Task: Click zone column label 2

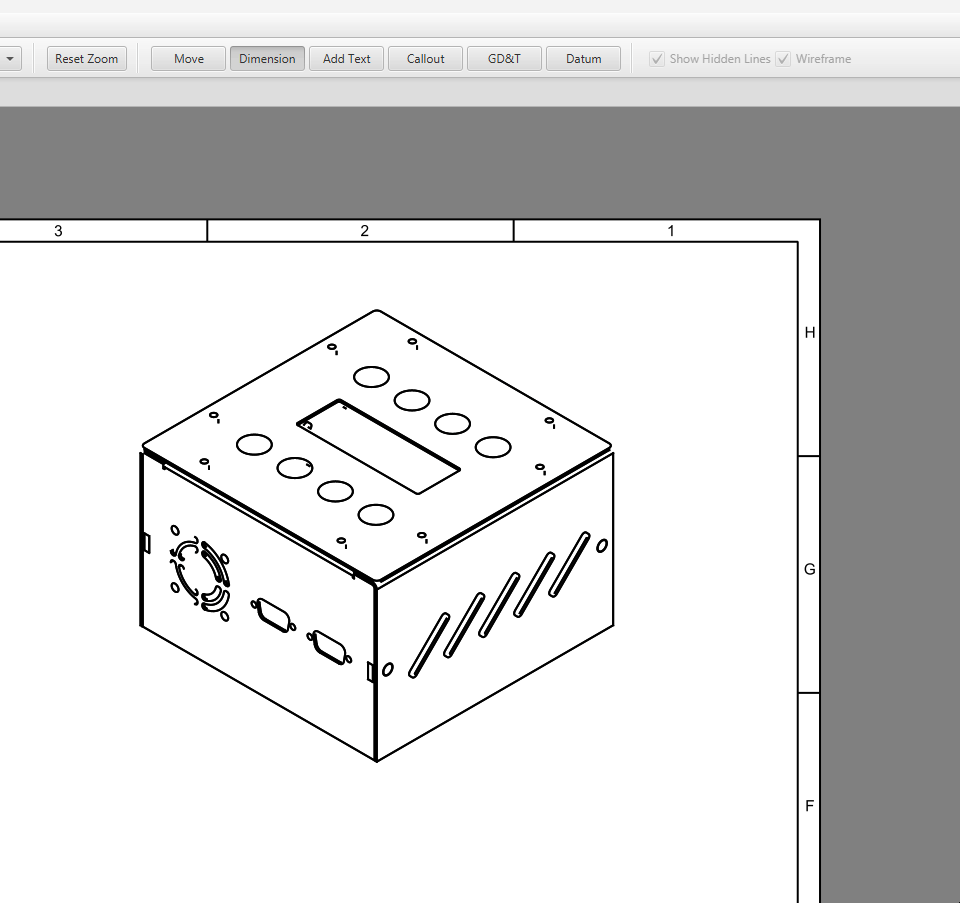Action: 364,231
